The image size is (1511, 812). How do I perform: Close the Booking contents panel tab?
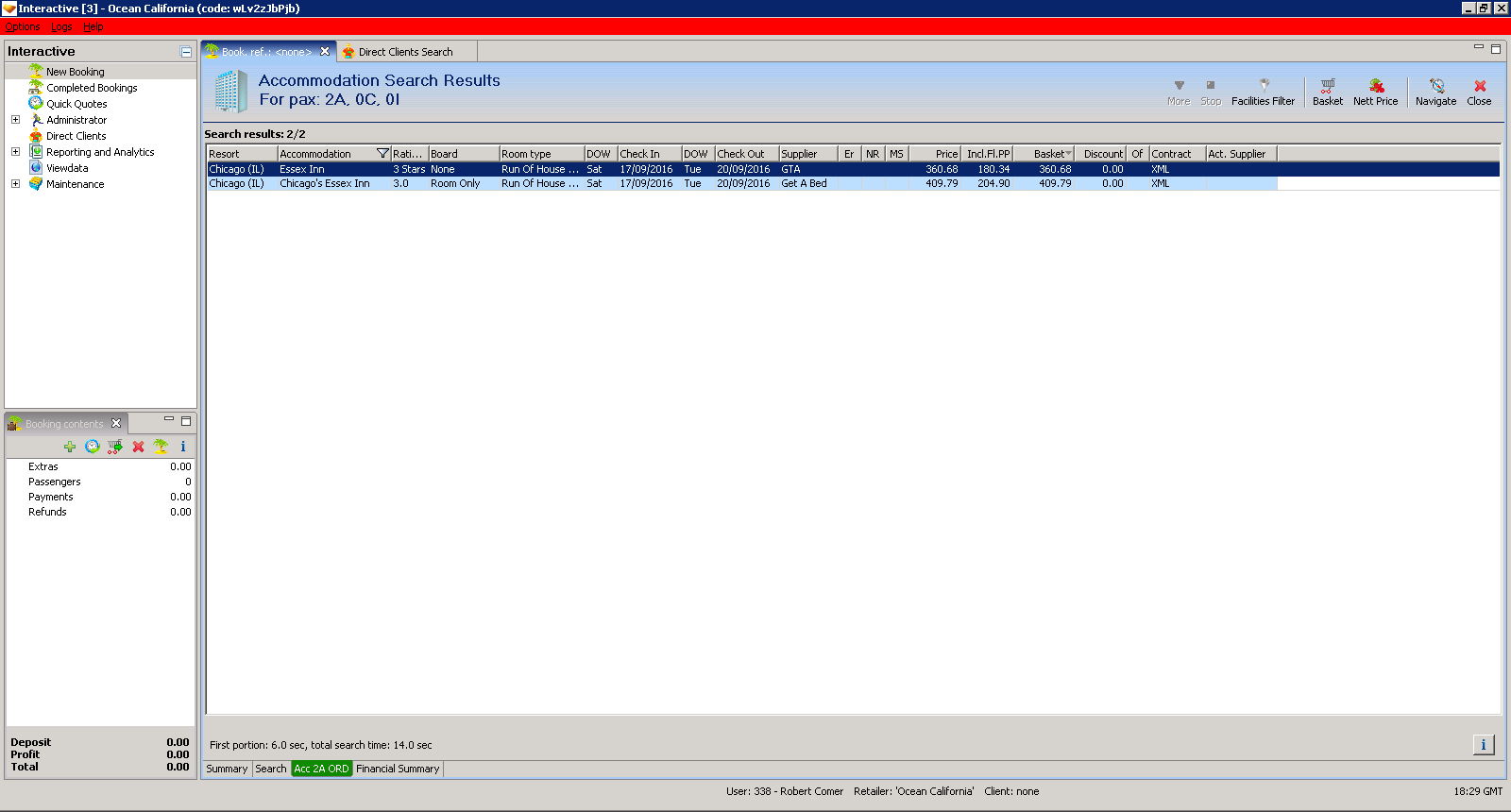click(116, 423)
